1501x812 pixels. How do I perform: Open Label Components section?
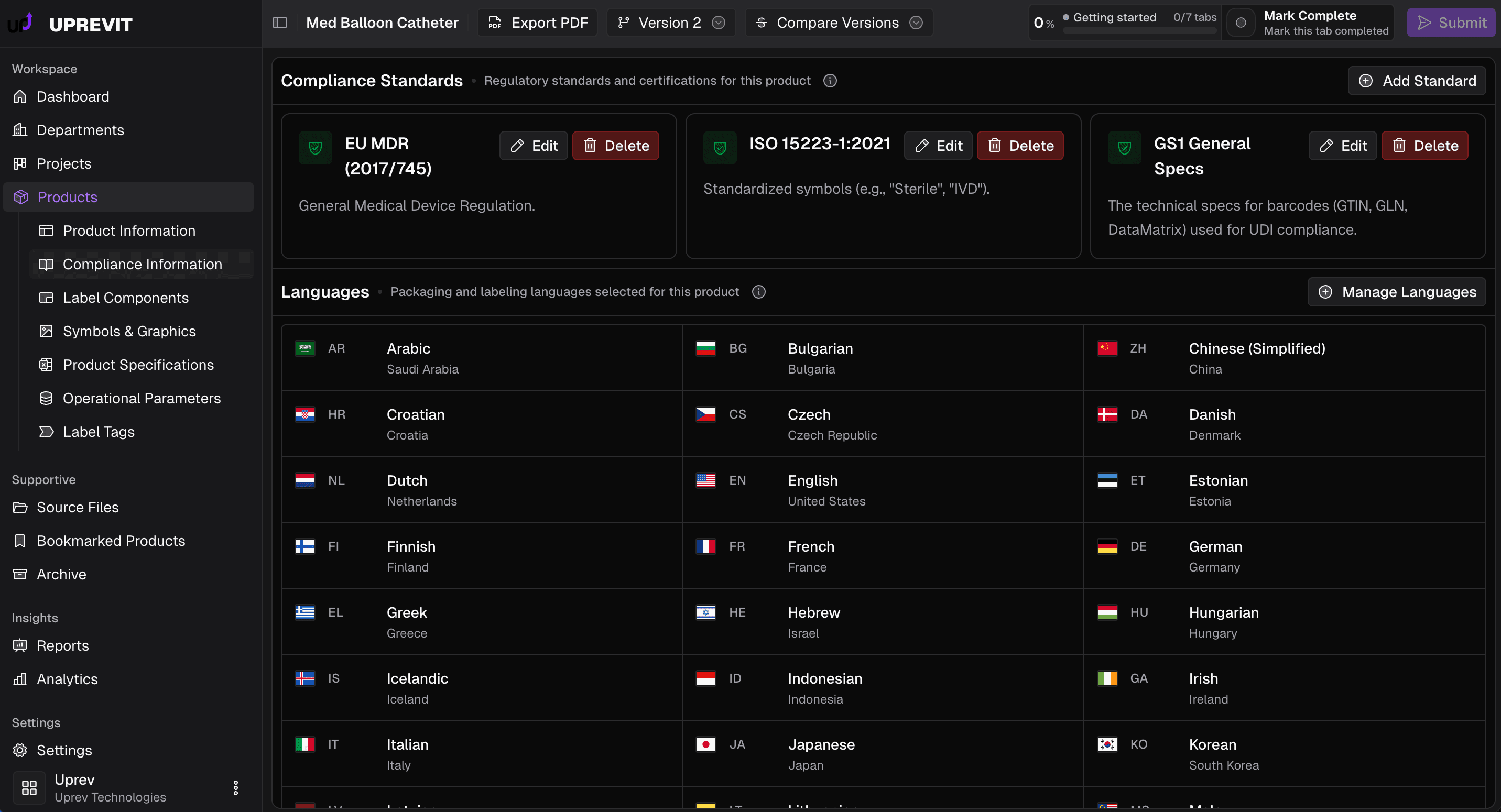[126, 298]
